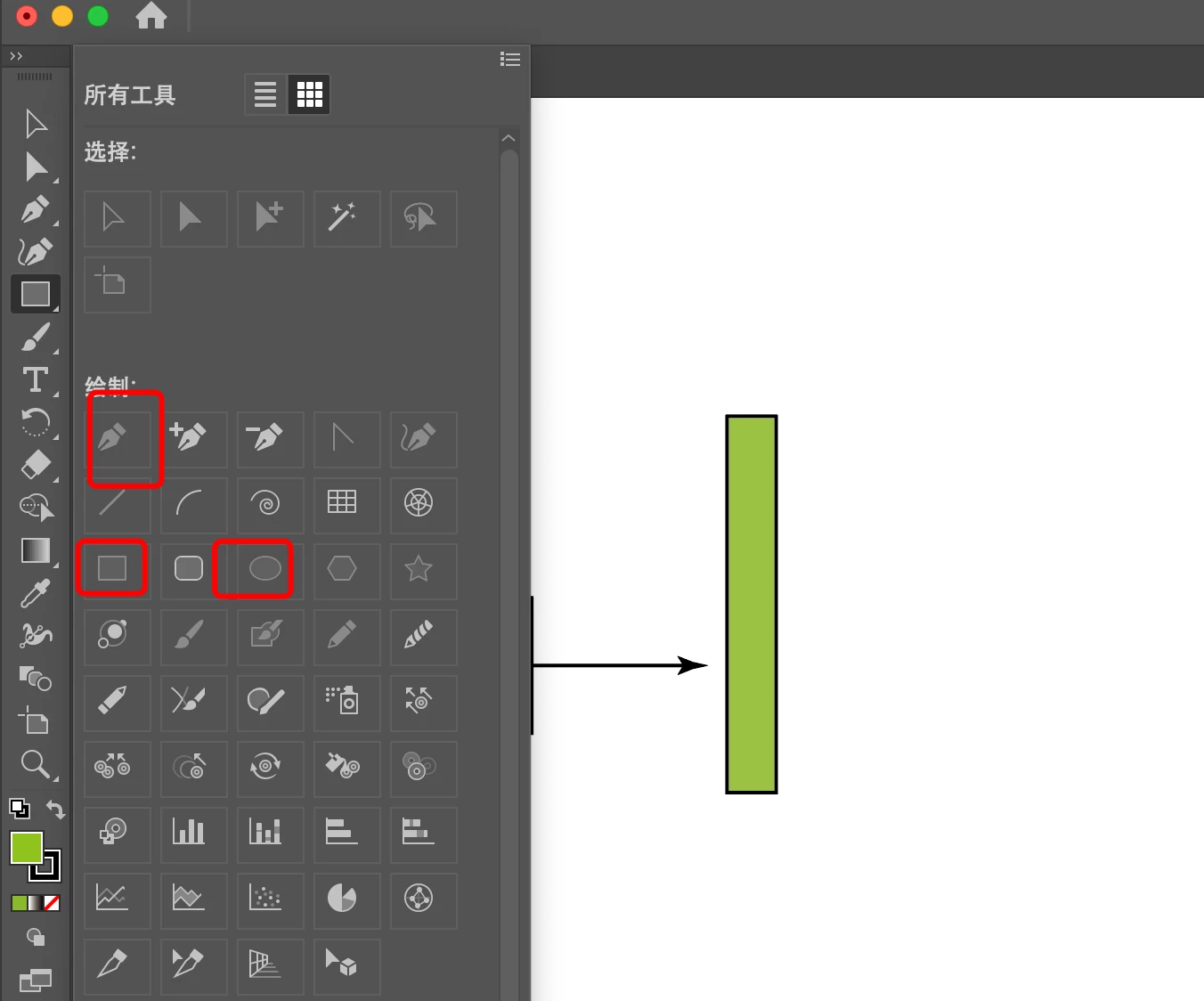1204x1001 pixels.
Task: Swap fill and stroke colors
Action: pos(55,810)
